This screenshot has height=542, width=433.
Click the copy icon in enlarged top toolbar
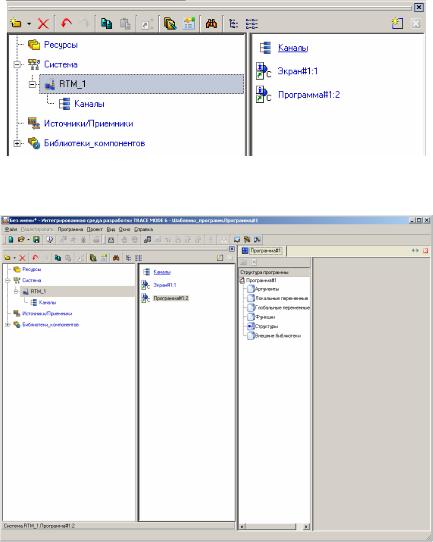point(106,23)
